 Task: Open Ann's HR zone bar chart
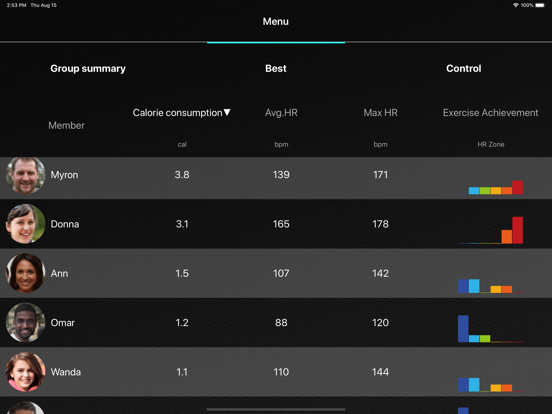tap(490, 286)
